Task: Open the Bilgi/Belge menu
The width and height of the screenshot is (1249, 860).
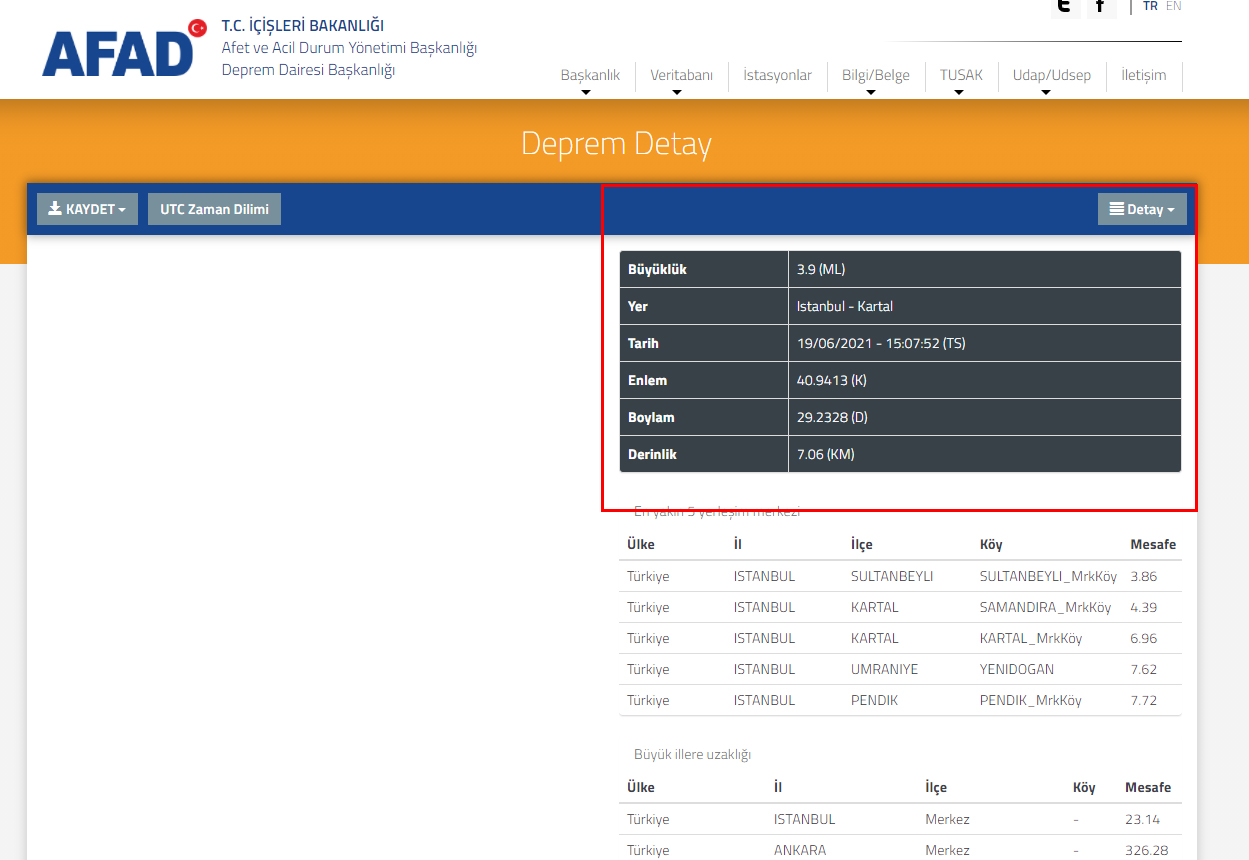Action: pos(876,75)
